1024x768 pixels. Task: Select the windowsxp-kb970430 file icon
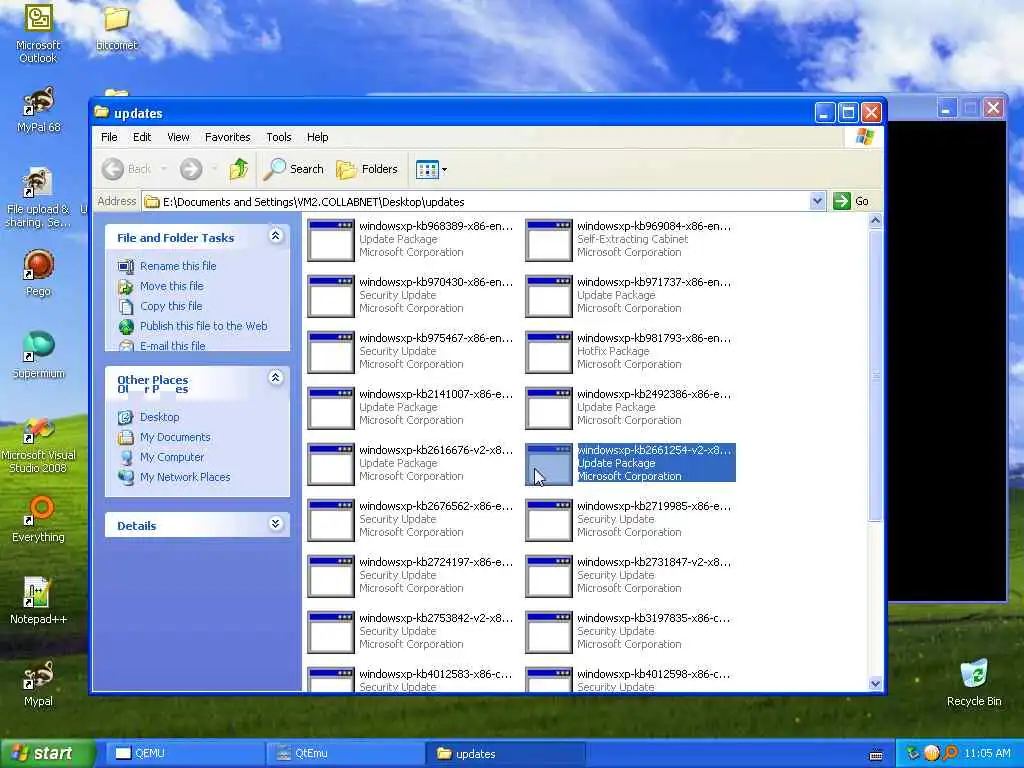[330, 296]
